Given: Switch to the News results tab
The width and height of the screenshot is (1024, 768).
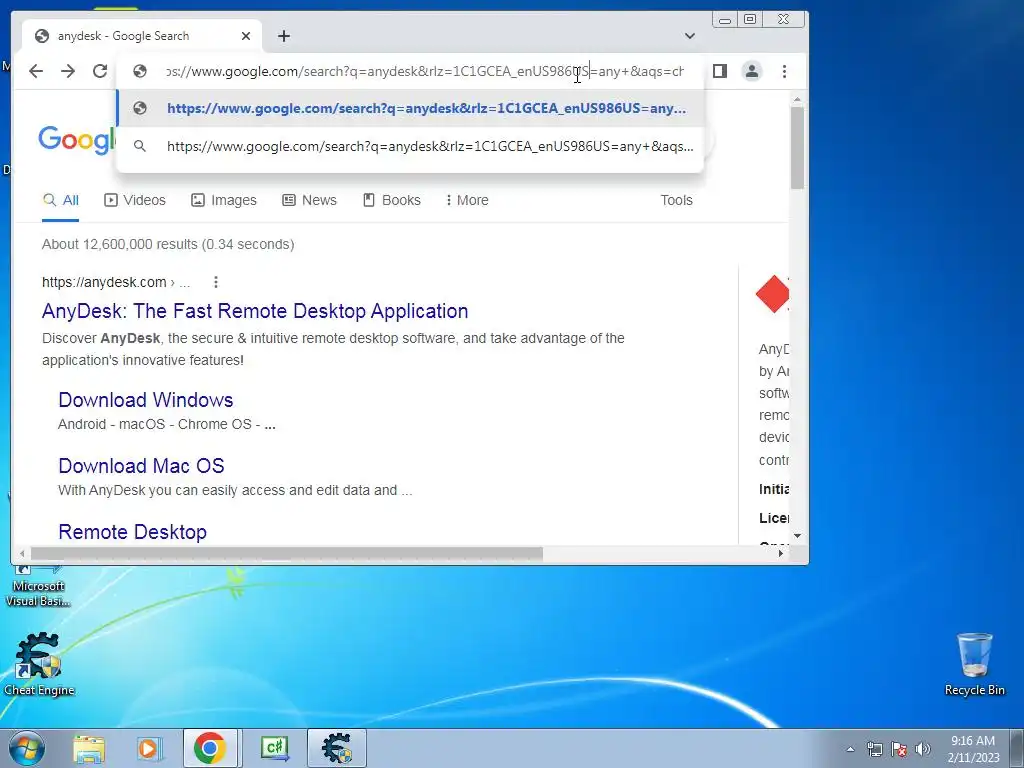Looking at the screenshot, I should 310,200.
